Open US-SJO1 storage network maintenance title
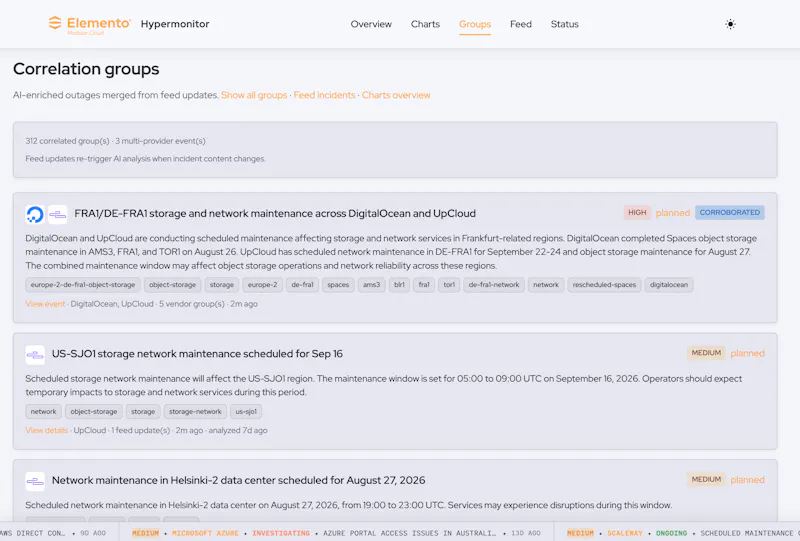This screenshot has height=541, width=800. 197,354
